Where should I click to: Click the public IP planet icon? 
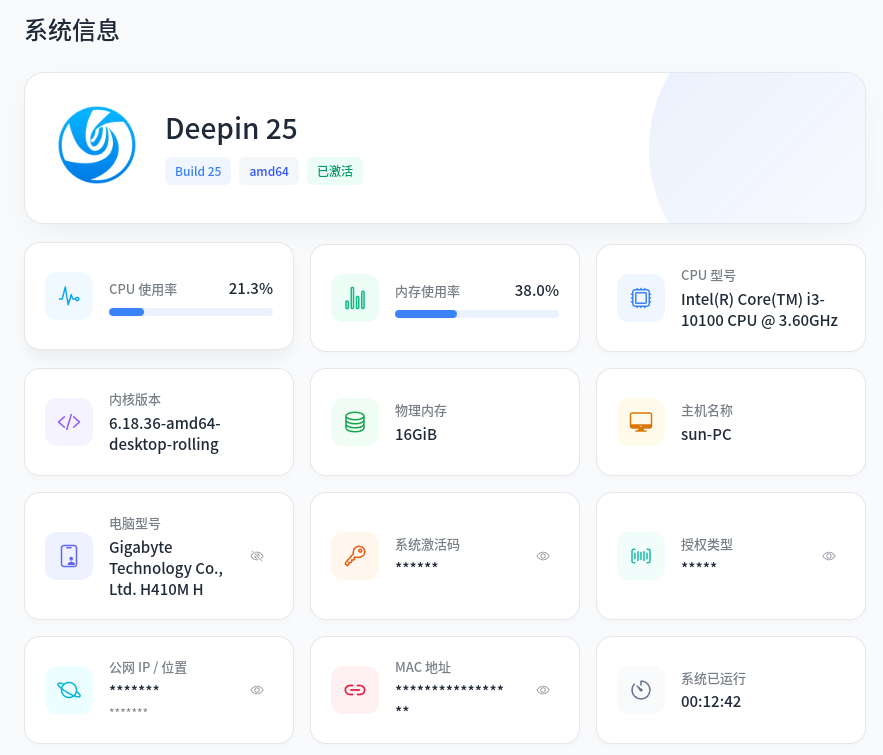[69, 690]
